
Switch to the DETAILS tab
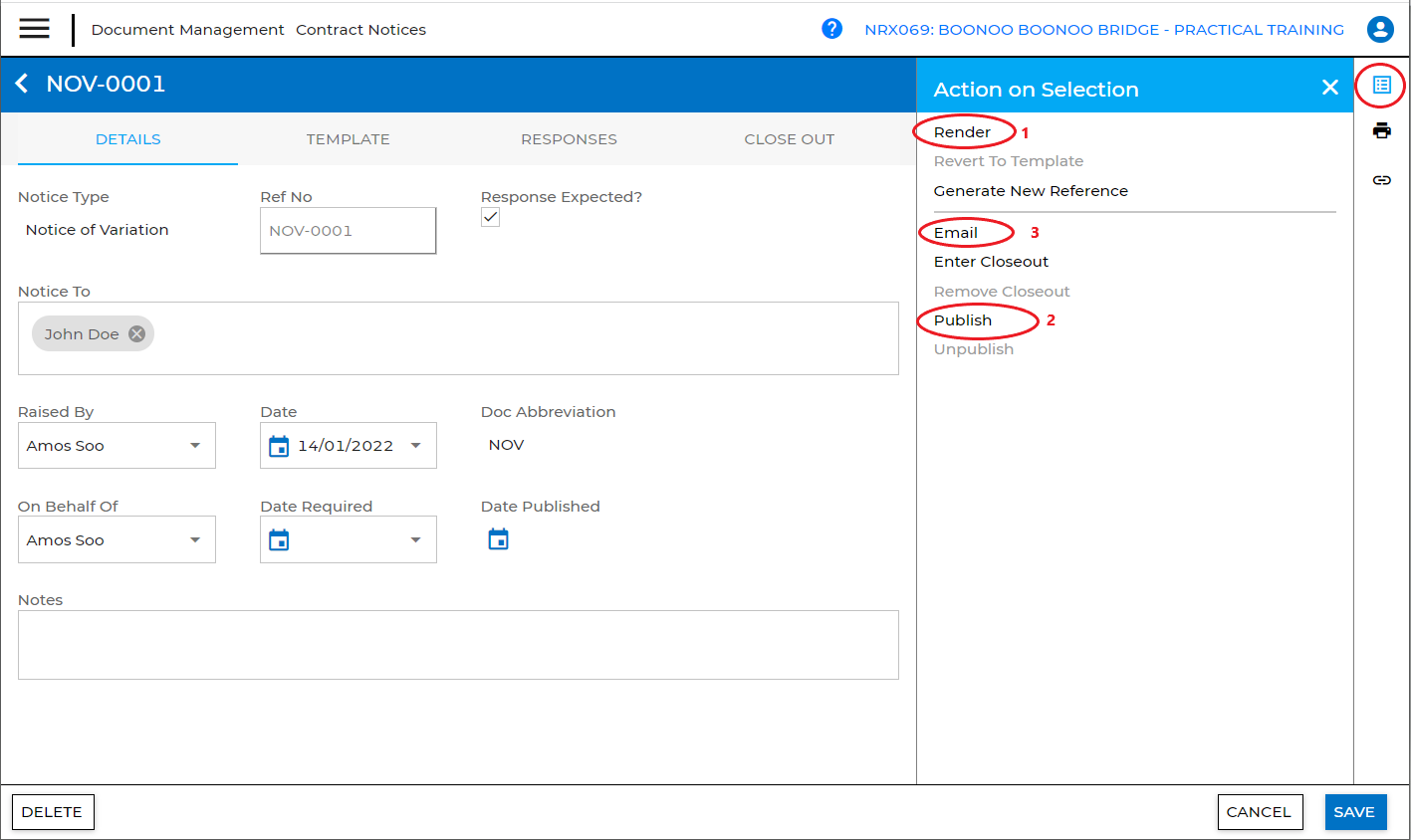coord(128,139)
